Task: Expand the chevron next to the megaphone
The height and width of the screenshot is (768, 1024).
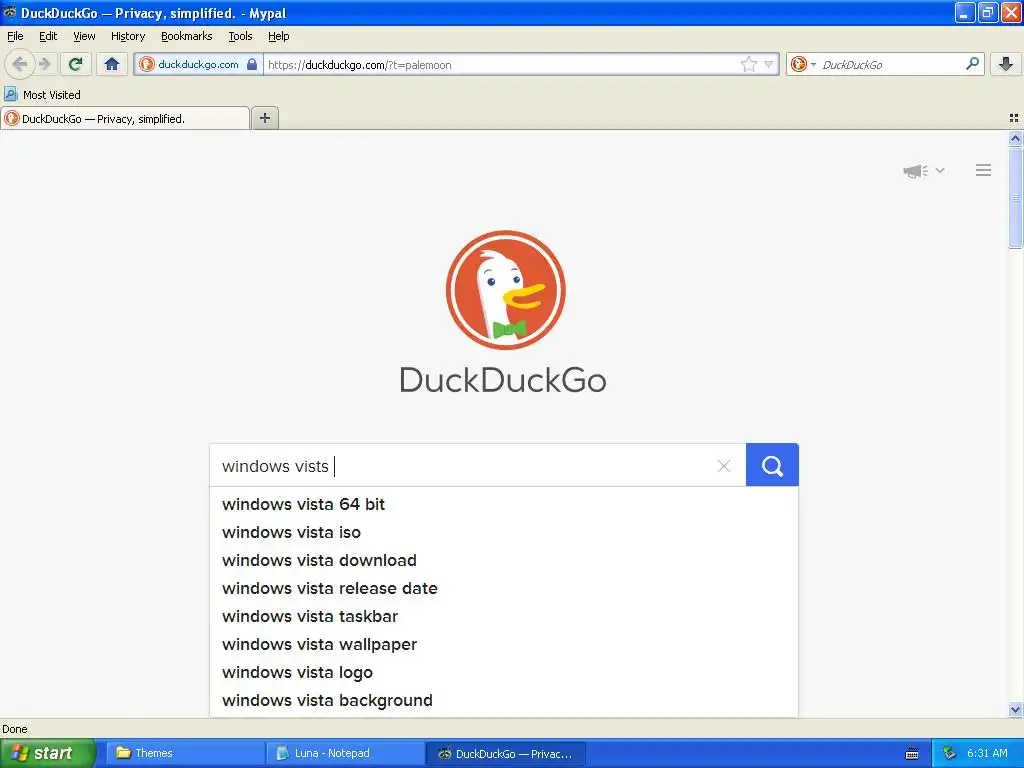Action: [940, 170]
